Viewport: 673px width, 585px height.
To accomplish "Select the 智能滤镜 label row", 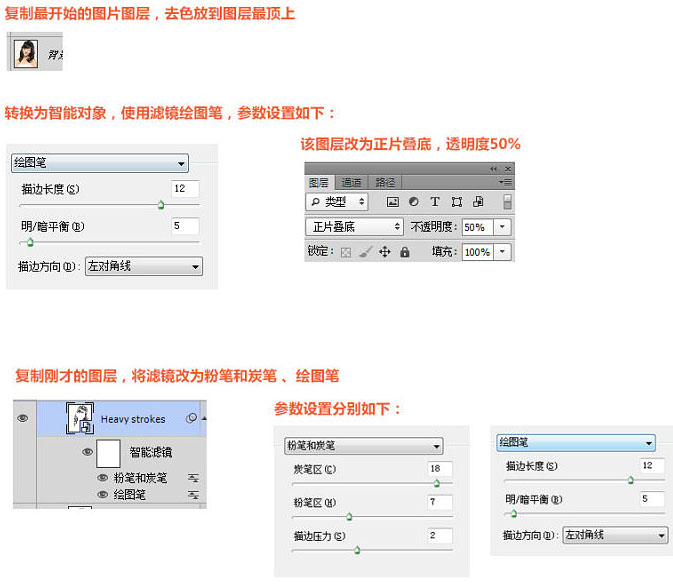I will click(151, 452).
